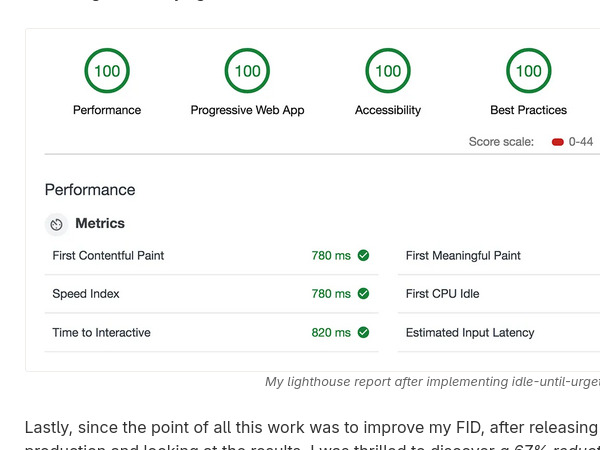Click green checkmark beside Time to Interactive
Image resolution: width=600 pixels, height=450 pixels.
[x=363, y=332]
